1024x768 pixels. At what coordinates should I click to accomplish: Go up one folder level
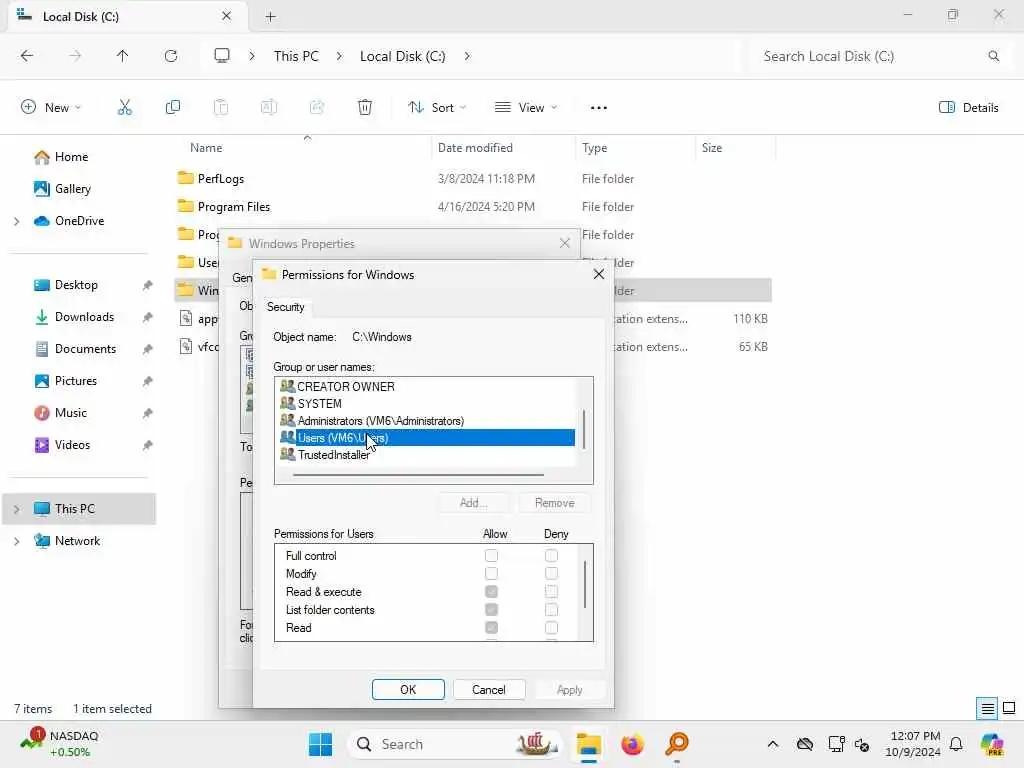pyautogui.click(x=123, y=56)
